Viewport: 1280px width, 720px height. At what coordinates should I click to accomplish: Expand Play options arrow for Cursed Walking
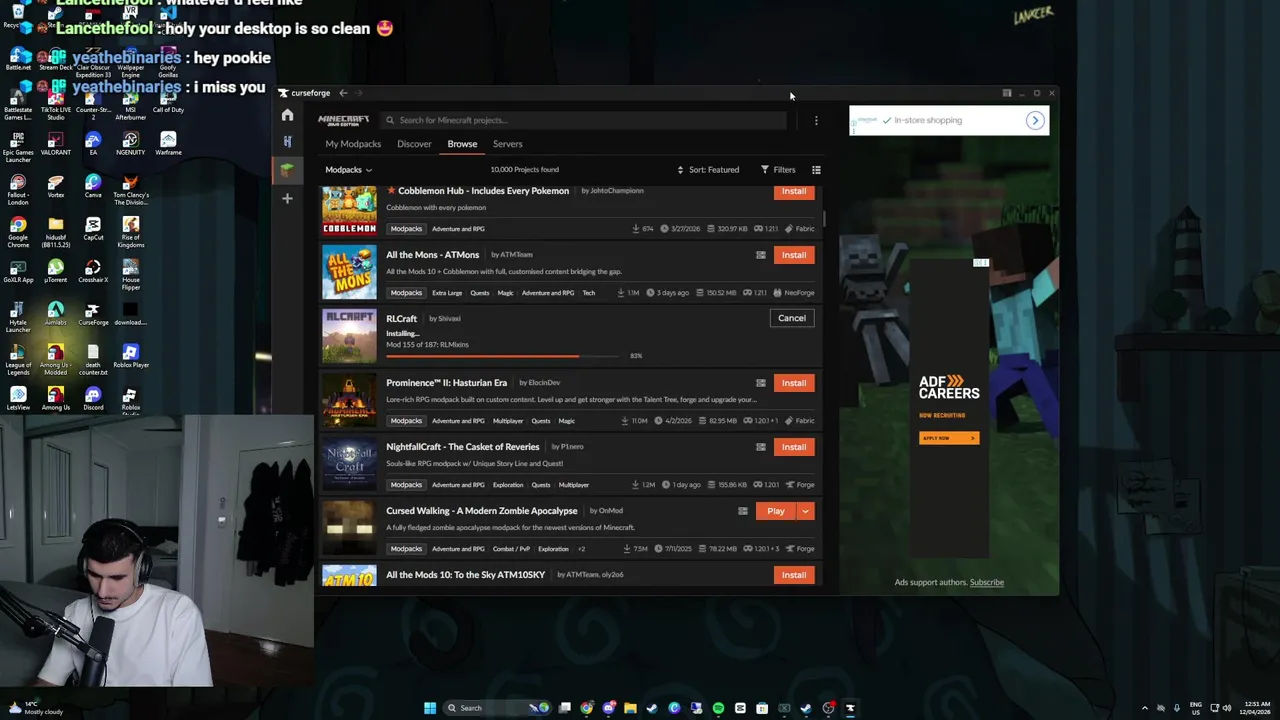pyautogui.click(x=805, y=511)
